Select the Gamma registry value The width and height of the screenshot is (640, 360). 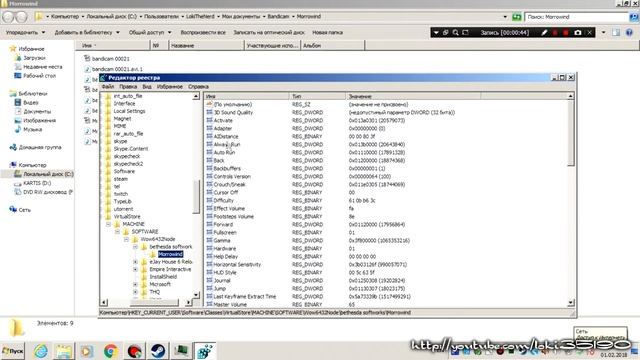222,240
